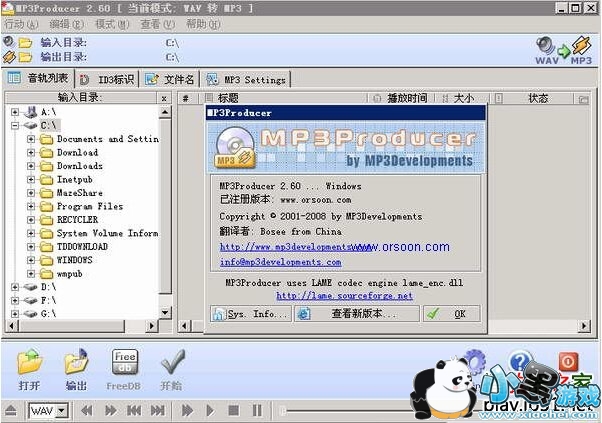The width and height of the screenshot is (602, 423).
Task: Select the Downloads folder in tree
Action: click(79, 166)
